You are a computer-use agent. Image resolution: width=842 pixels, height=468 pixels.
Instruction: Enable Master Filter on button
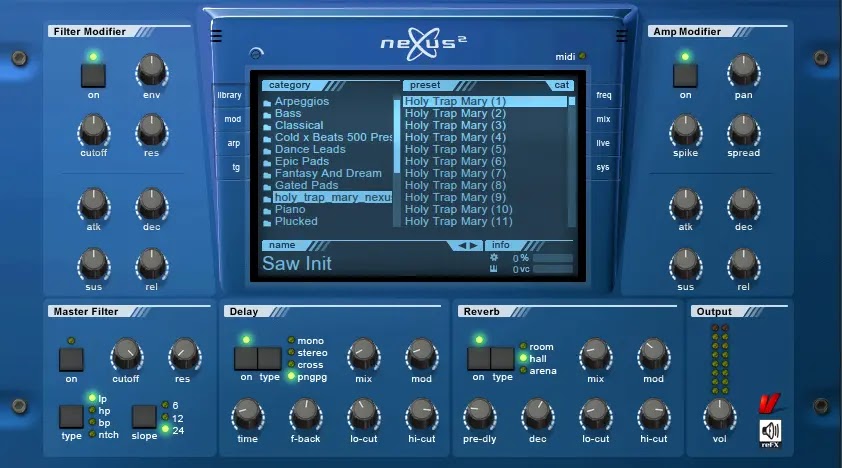(x=71, y=359)
